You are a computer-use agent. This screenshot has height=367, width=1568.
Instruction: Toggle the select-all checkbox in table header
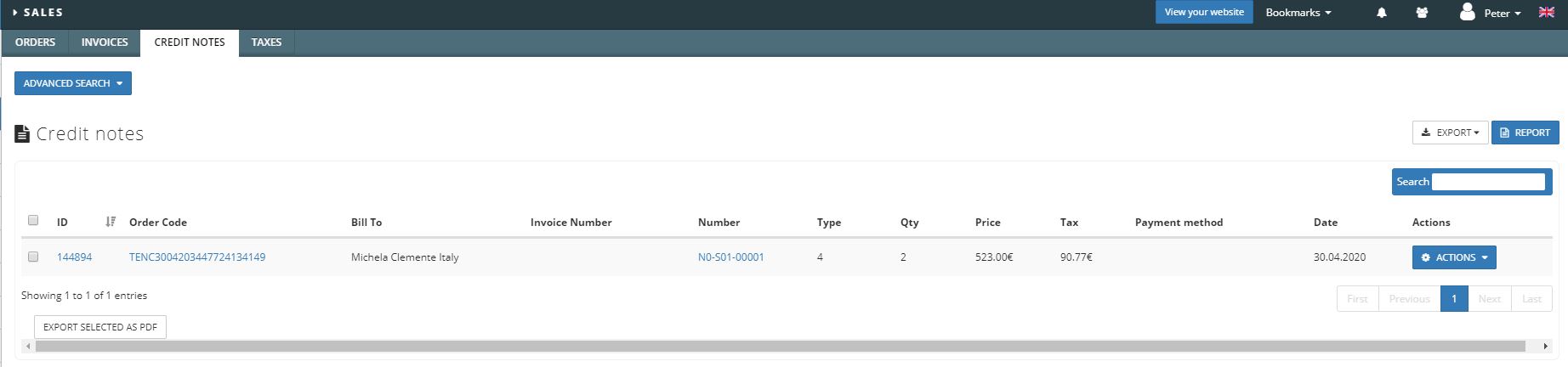point(33,220)
